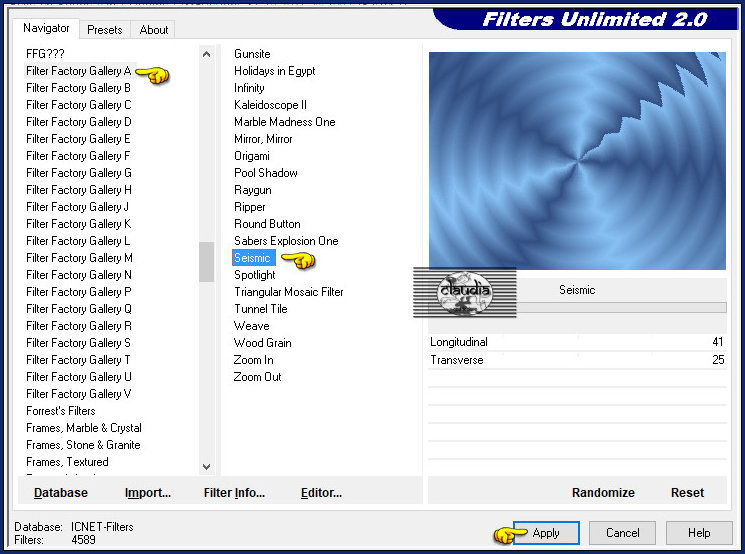Screen dimensions: 745x554
Task: Reset the filter settings
Action: tap(687, 493)
